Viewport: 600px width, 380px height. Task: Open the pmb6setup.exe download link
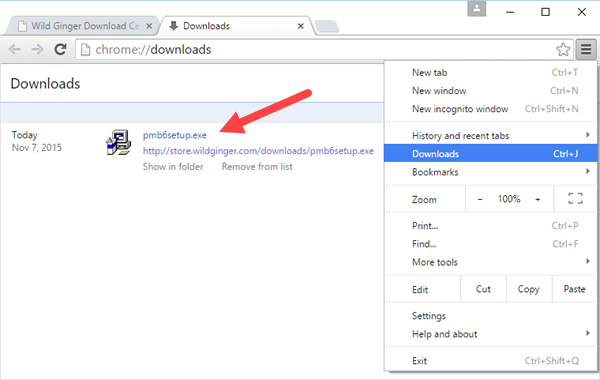tap(174, 135)
